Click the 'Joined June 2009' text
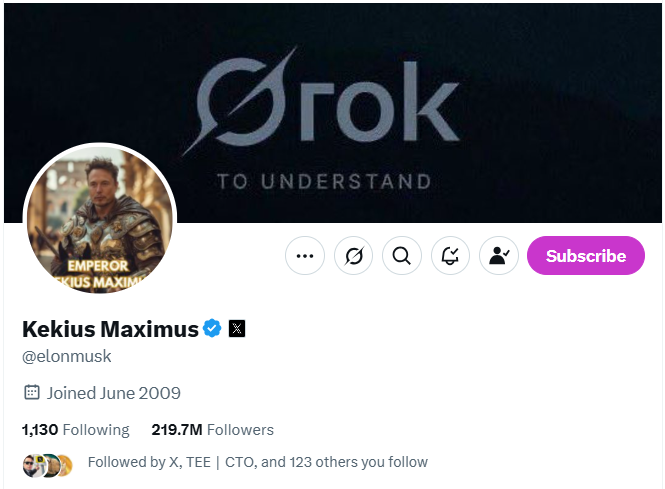 coord(113,393)
